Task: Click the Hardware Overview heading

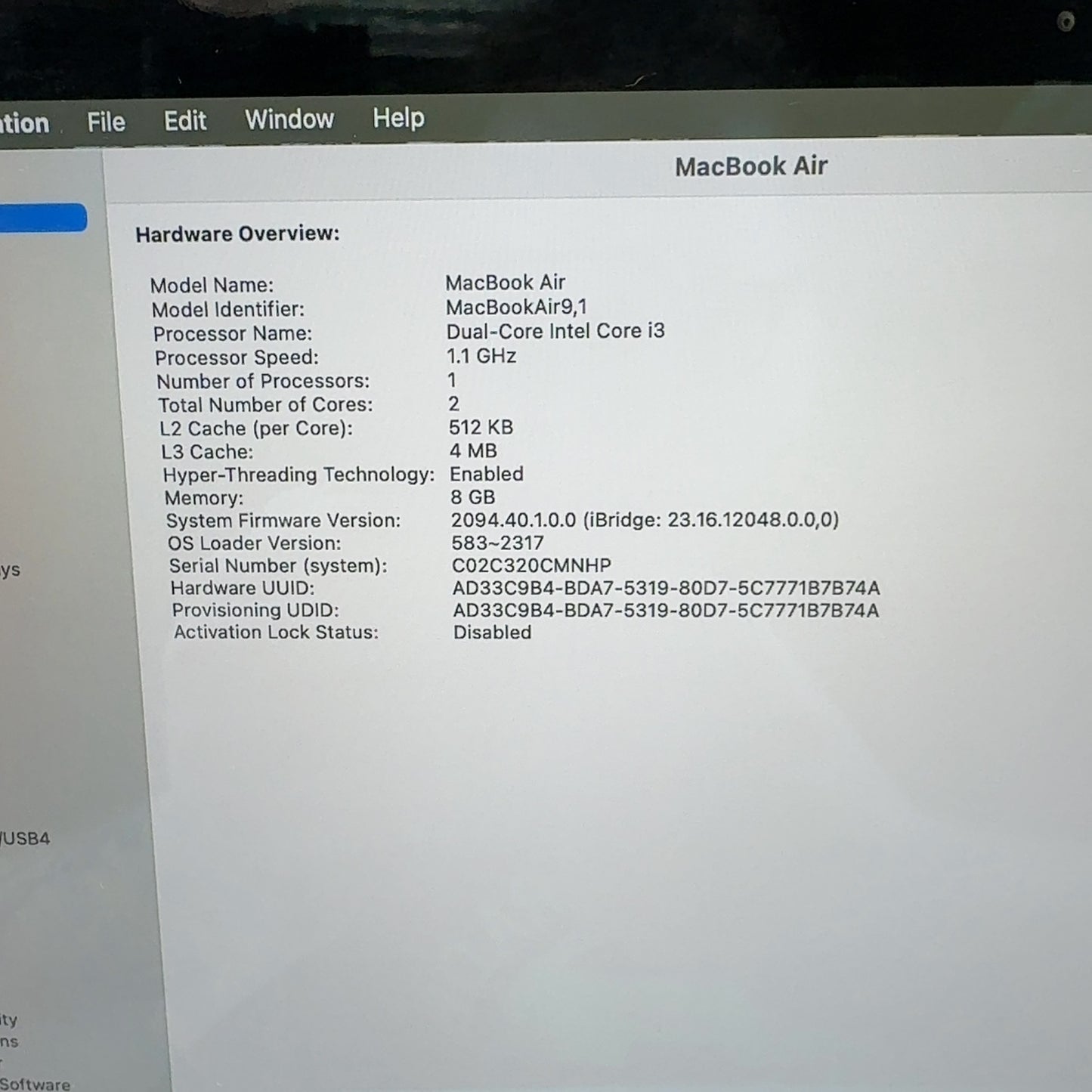Action: pos(237,234)
